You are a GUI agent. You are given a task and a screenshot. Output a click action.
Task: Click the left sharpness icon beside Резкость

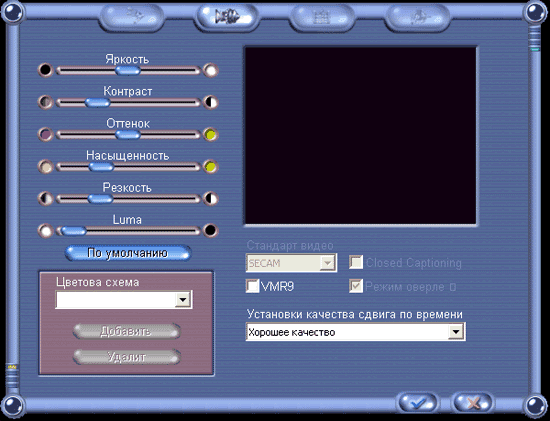(45, 199)
